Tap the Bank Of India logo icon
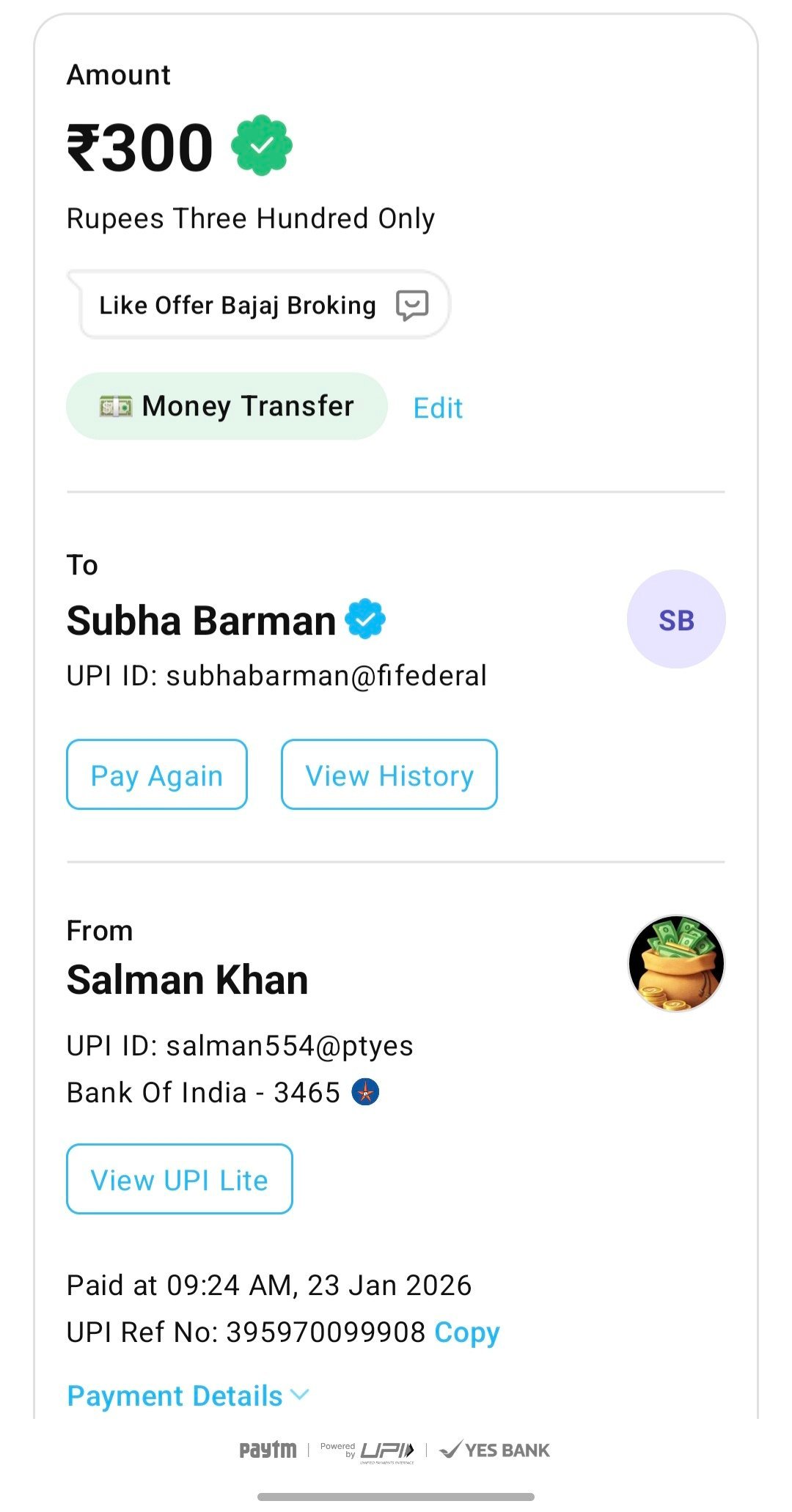The height and width of the screenshot is (1512, 792). click(365, 1092)
